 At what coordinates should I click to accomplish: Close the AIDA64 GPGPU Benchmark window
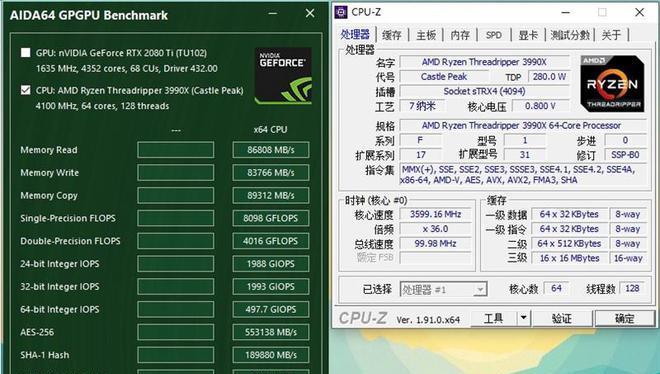pos(310,13)
